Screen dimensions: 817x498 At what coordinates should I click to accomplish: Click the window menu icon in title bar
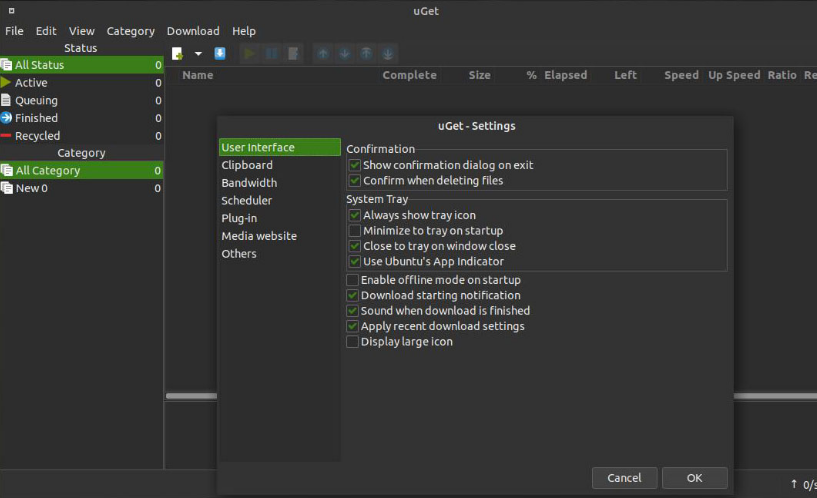[11, 10]
